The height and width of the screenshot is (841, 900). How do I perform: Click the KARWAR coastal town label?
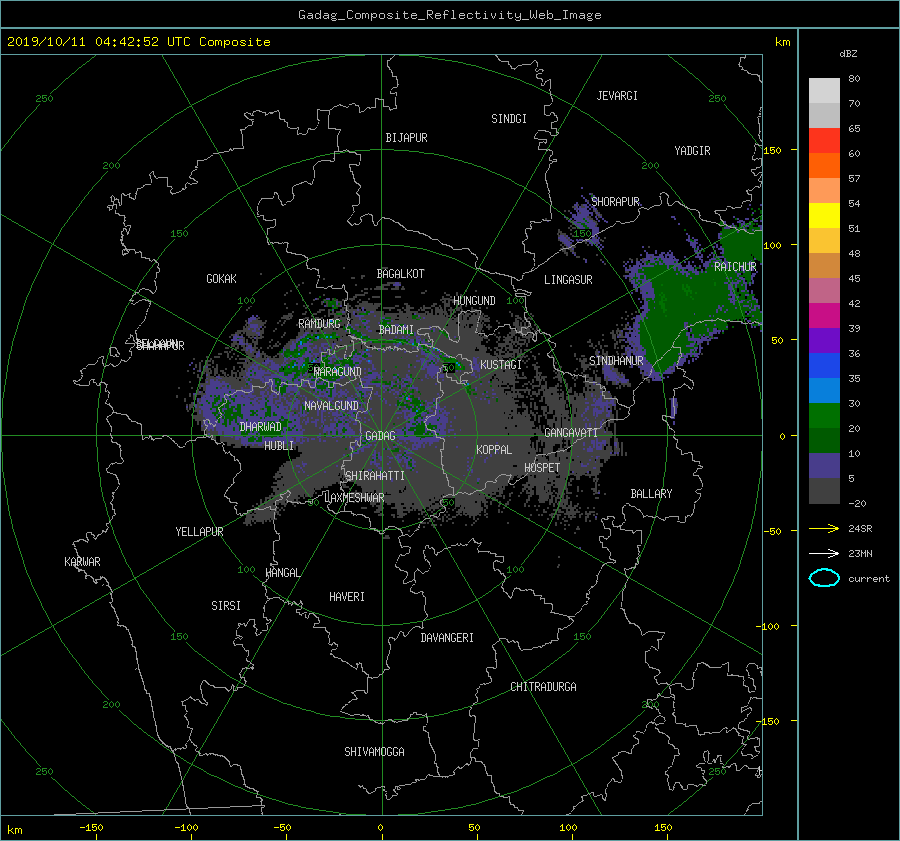(x=82, y=561)
